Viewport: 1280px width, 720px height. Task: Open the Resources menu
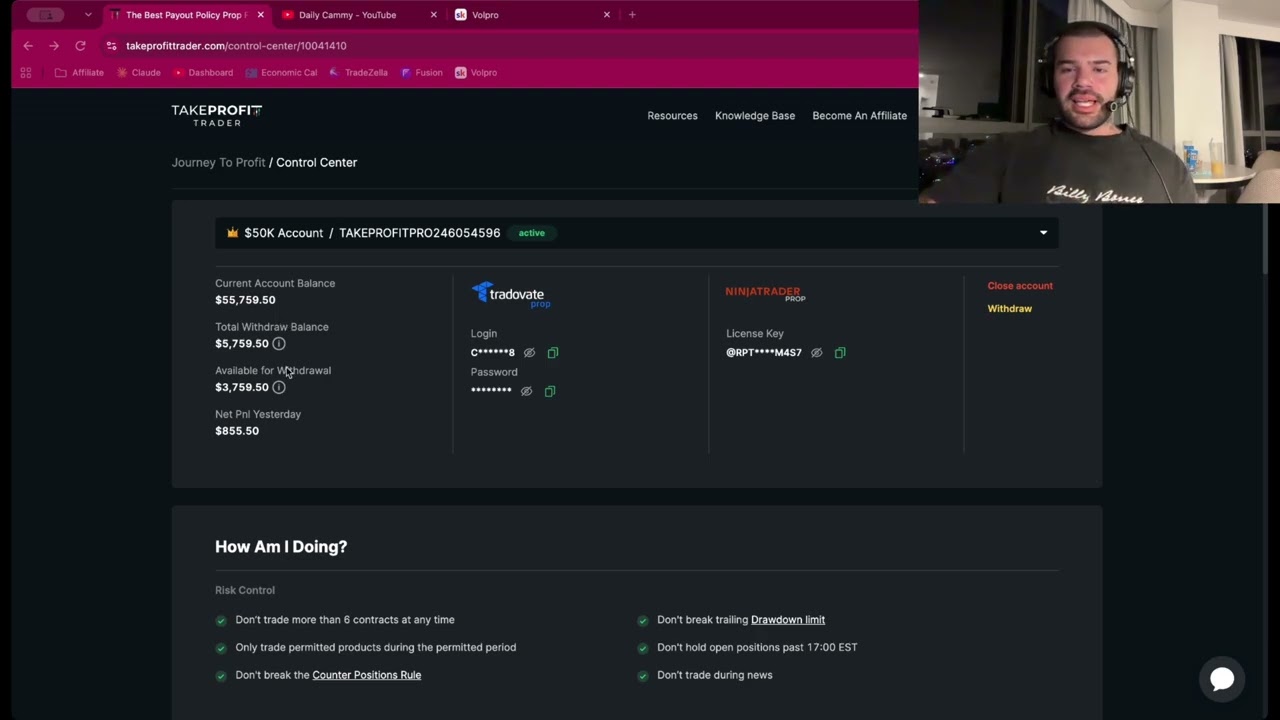point(672,116)
